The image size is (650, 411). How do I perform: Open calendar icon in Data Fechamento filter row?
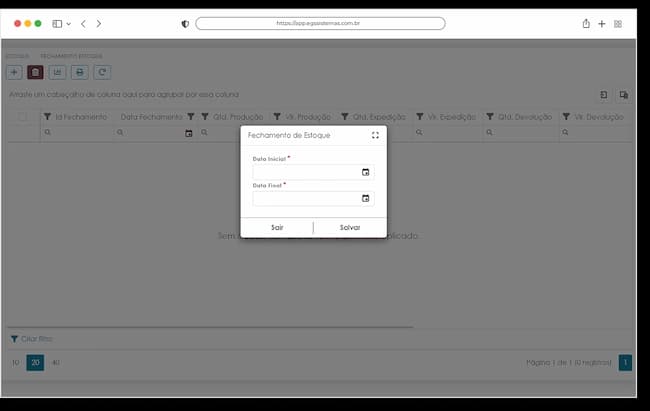pyautogui.click(x=189, y=133)
